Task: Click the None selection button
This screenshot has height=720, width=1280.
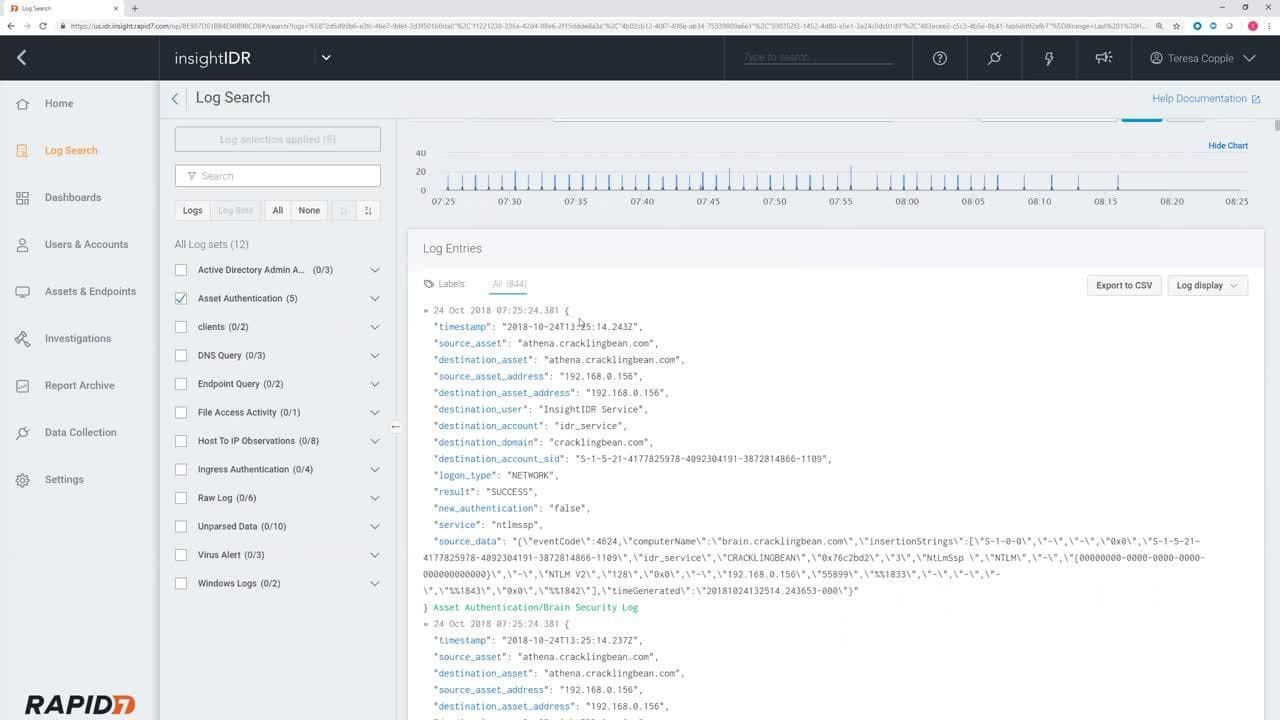Action: point(309,210)
